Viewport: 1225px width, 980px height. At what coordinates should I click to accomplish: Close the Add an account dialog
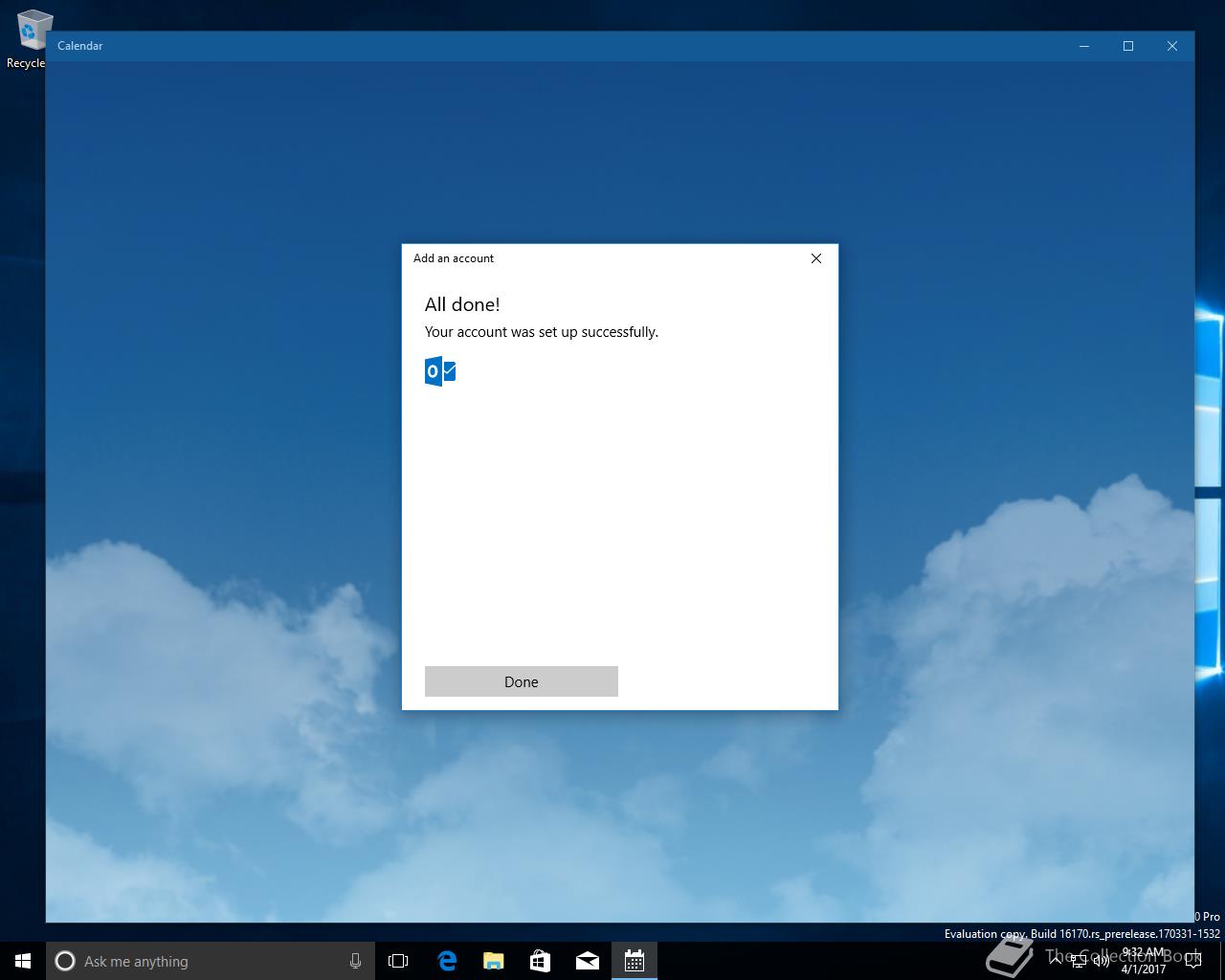coord(816,258)
